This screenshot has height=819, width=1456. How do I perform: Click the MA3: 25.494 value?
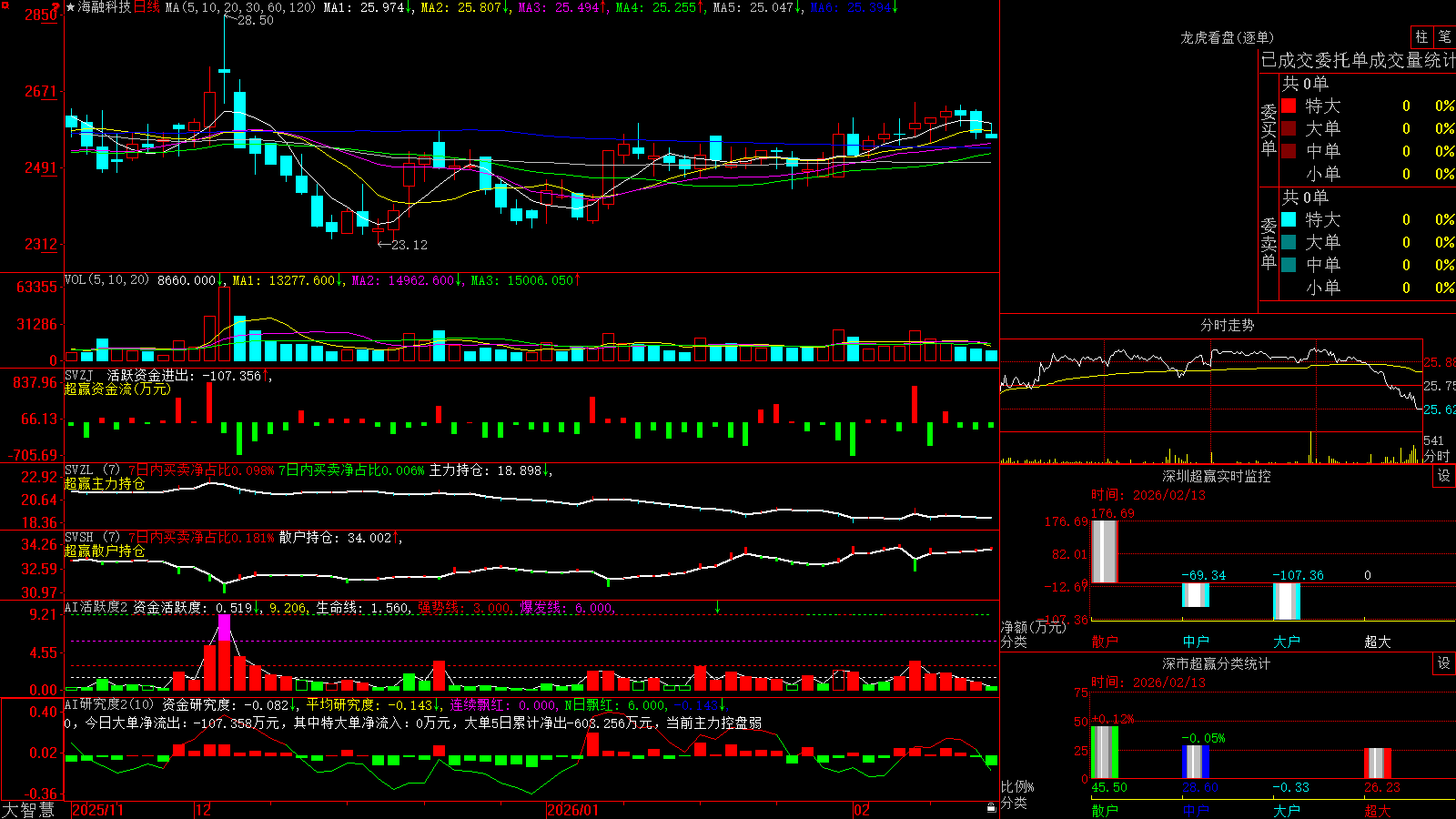tap(559, 7)
